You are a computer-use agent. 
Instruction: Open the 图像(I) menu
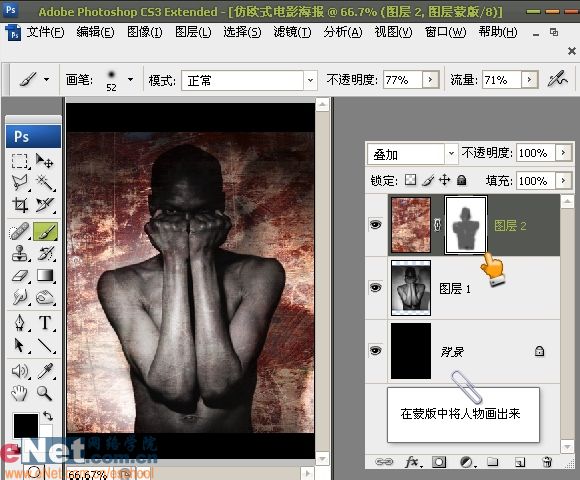pos(145,32)
